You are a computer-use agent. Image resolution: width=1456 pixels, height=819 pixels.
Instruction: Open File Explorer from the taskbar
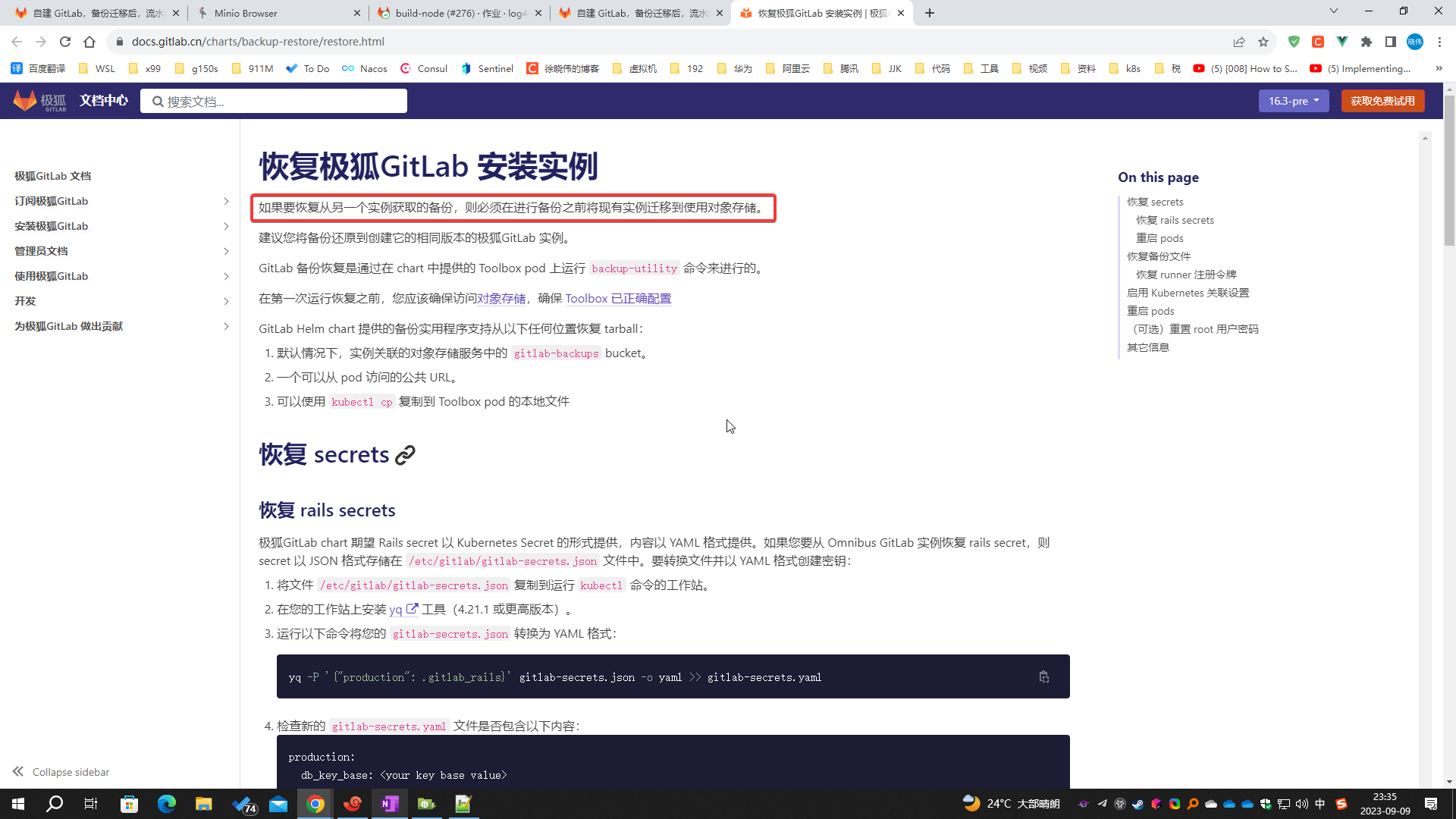coord(203,804)
